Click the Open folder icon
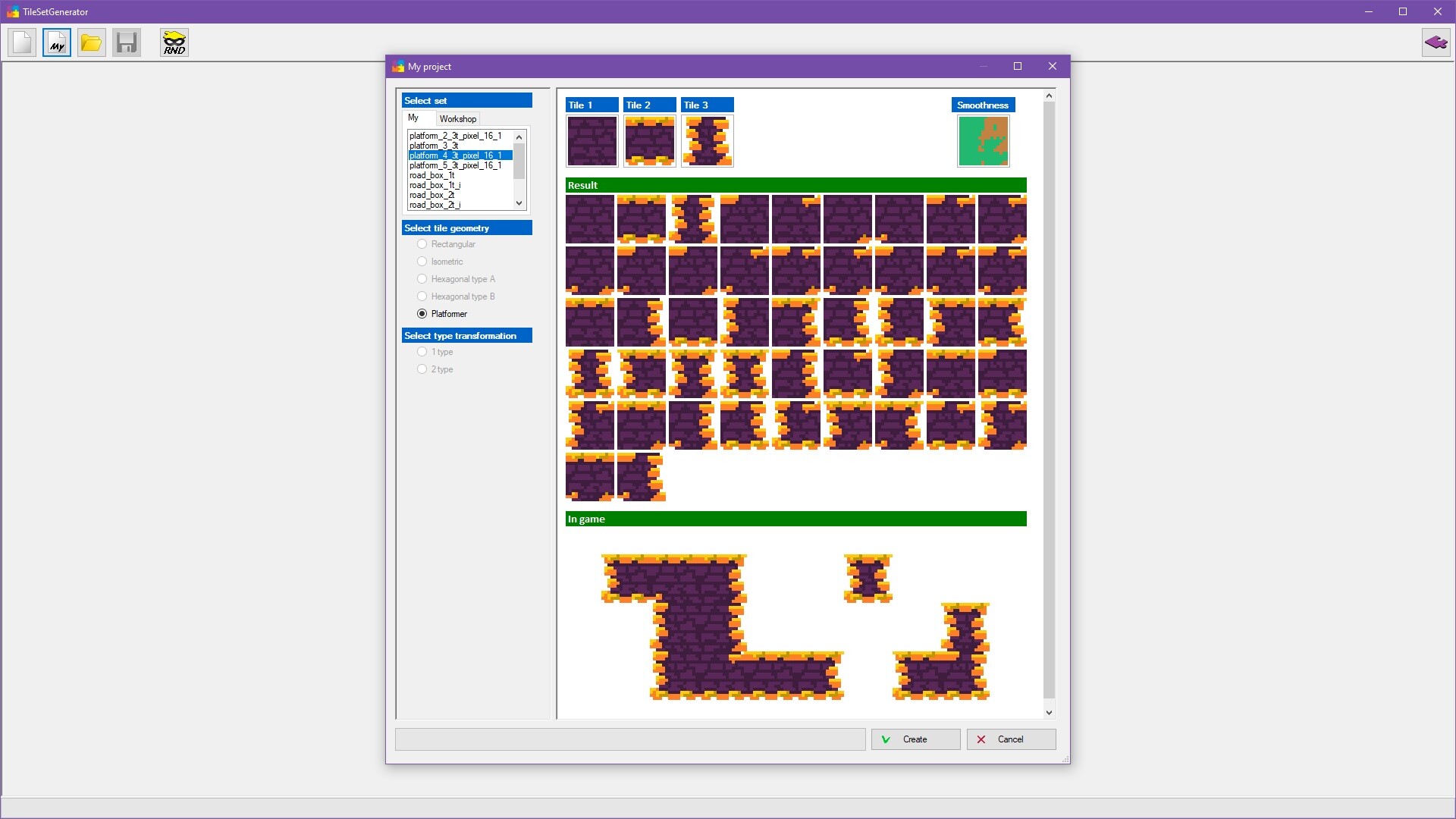 pos(91,42)
